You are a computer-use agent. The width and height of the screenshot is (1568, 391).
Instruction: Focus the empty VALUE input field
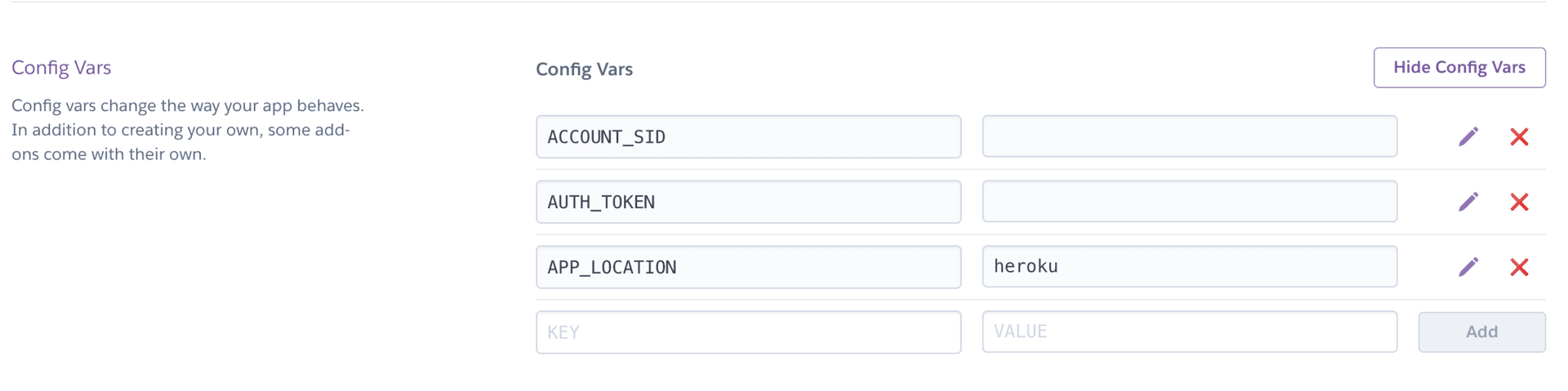pyautogui.click(x=1189, y=331)
